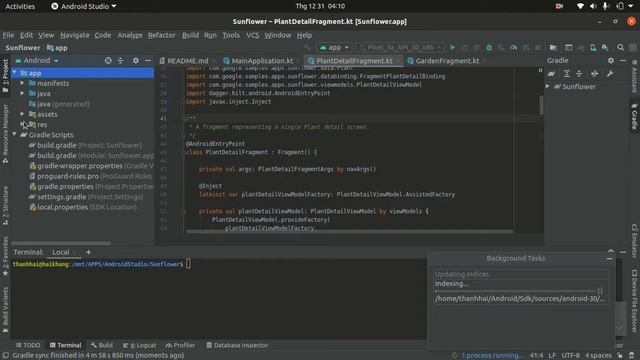This screenshot has width=640, height=360.
Task: Click the Project panel horizontal scrollbar
Action: (x=61, y=243)
